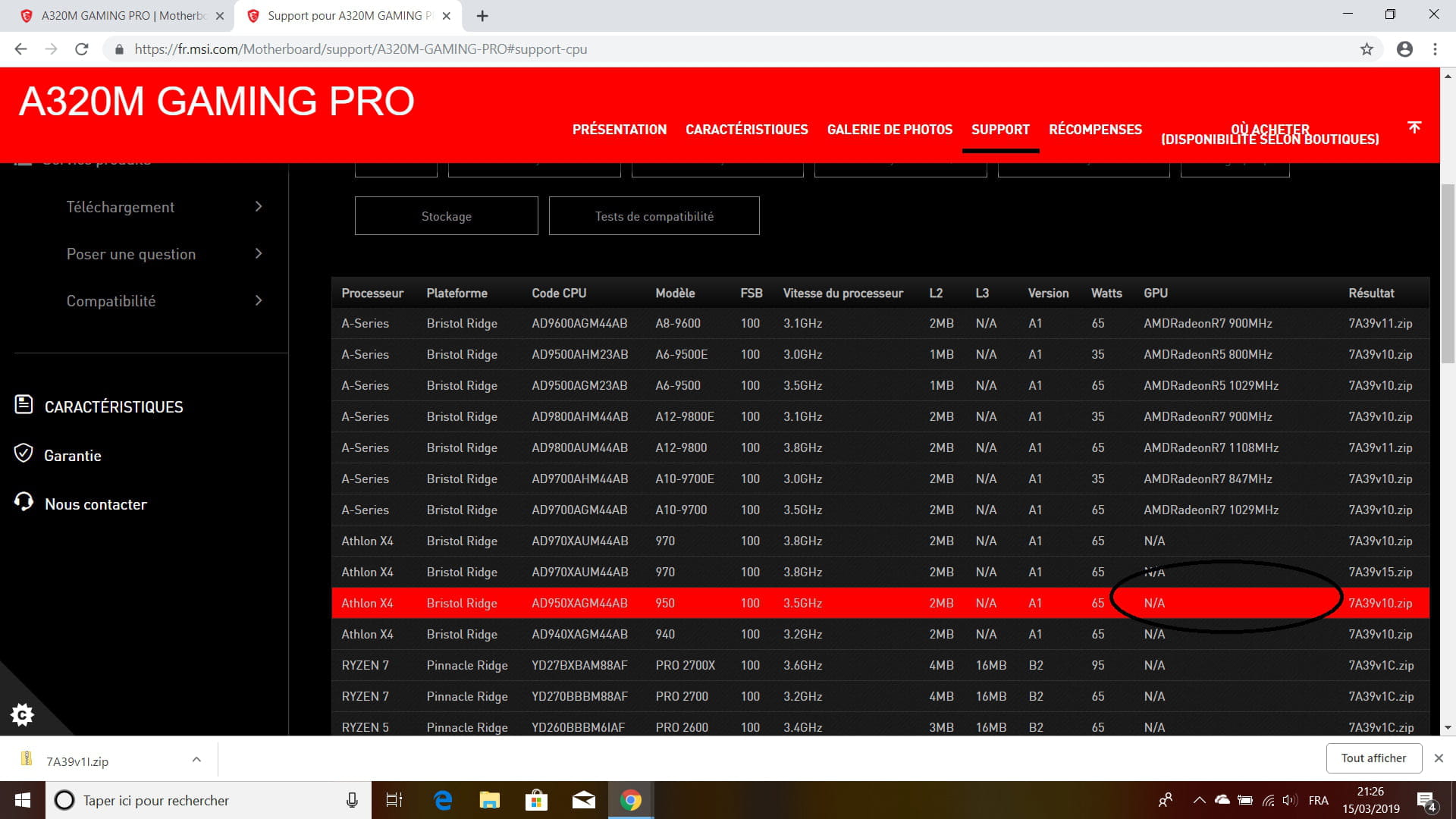Show hidden tray icons chevron
Screen dimensions: 1456x819
tap(1199, 801)
